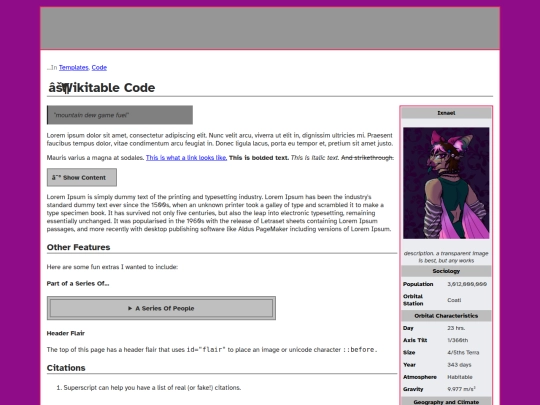540x405 pixels.
Task: Click the Citations heading
Action: (66, 368)
